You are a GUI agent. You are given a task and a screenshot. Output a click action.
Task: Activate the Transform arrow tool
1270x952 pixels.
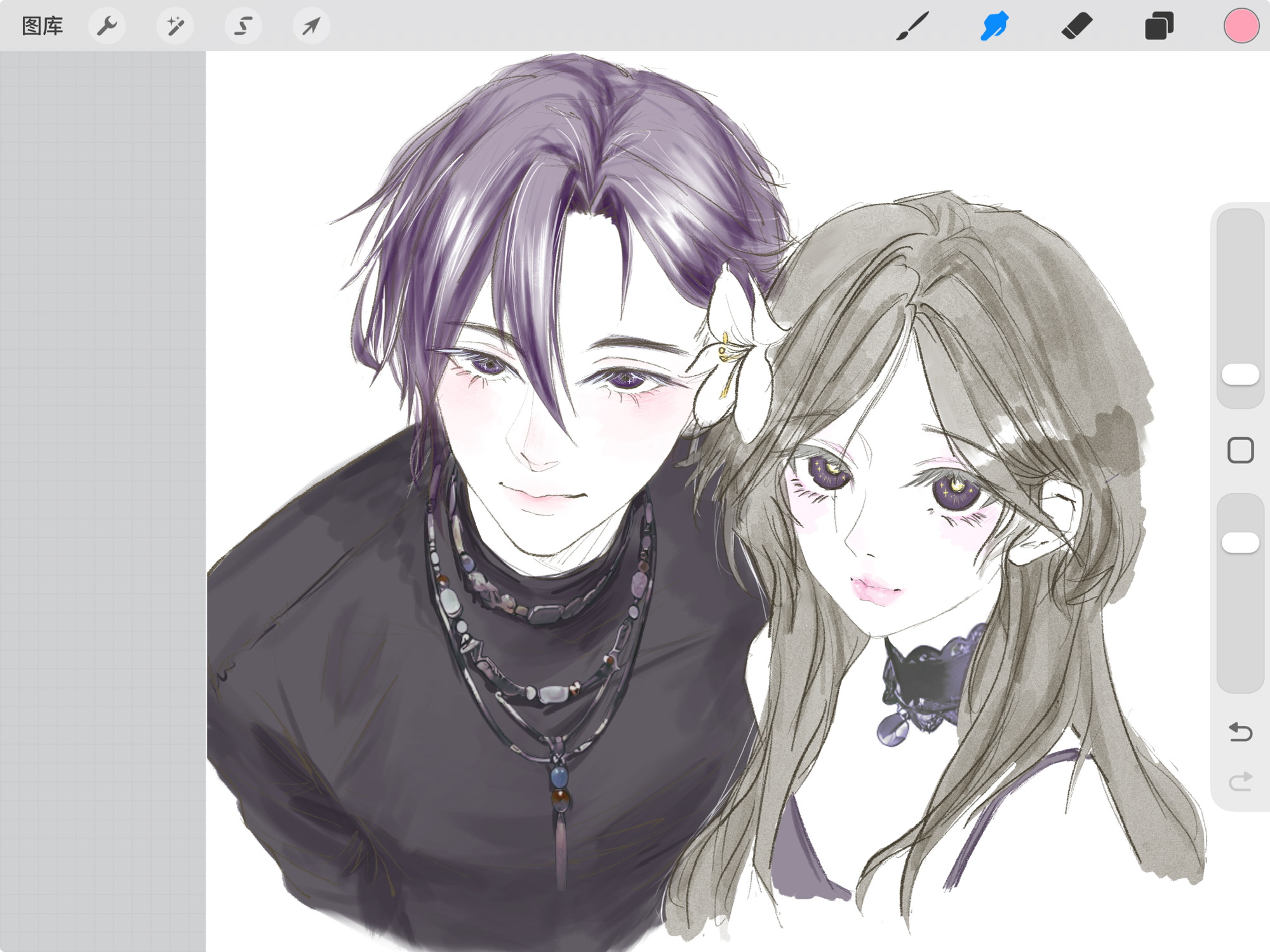pyautogui.click(x=311, y=26)
